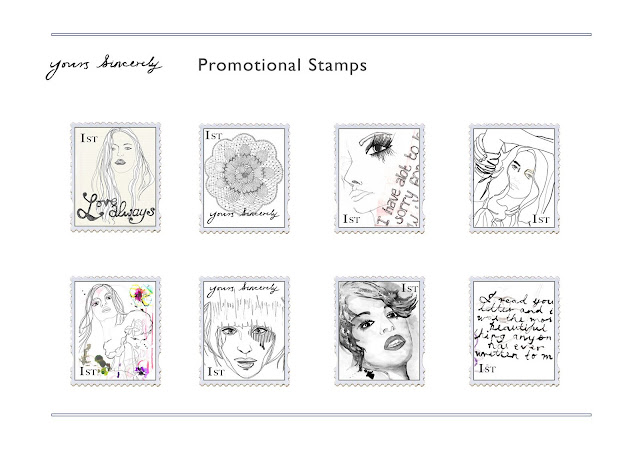Click the pink flower on colorful stamp

(139, 294)
